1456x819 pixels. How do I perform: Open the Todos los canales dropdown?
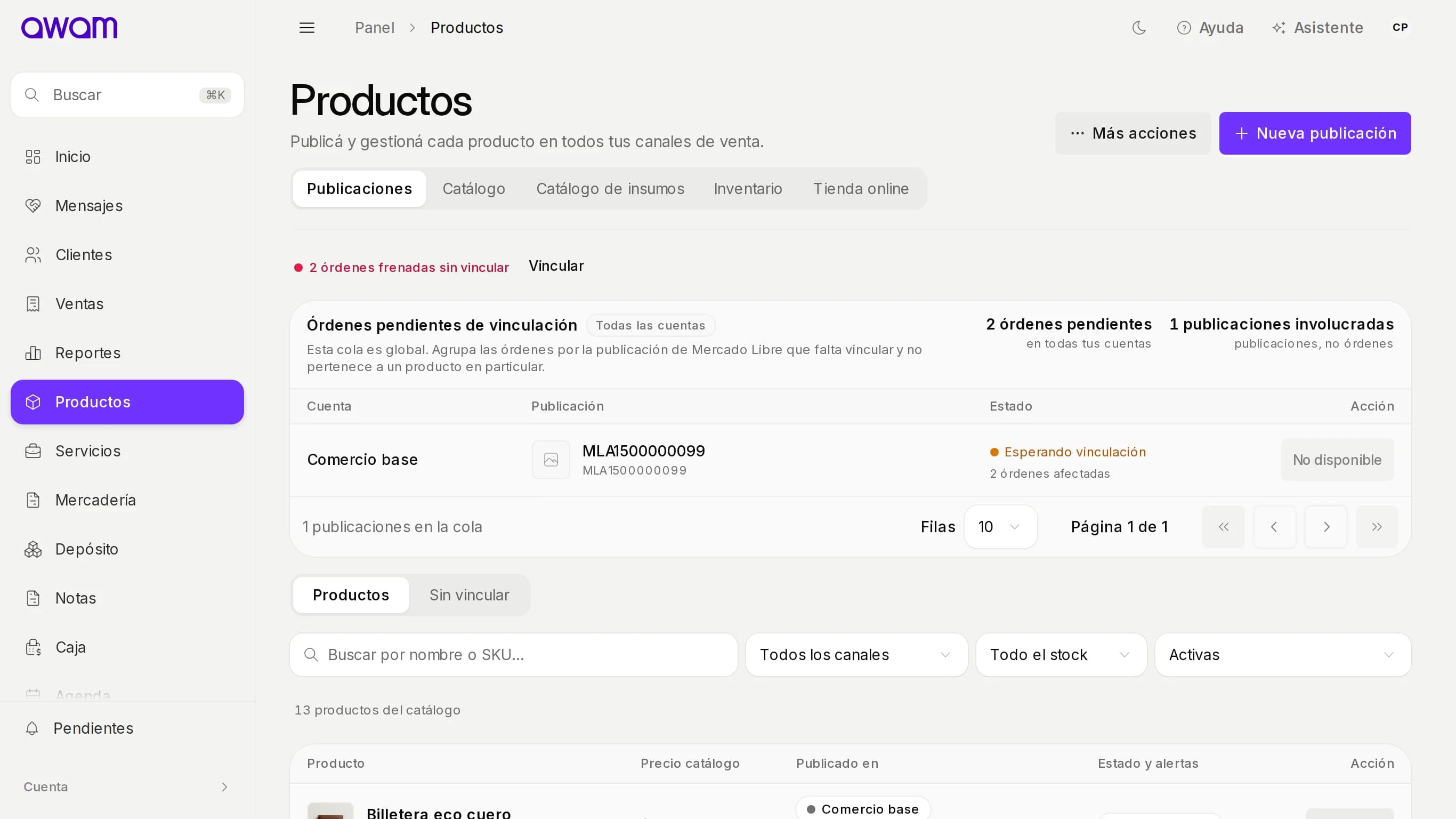(x=856, y=655)
